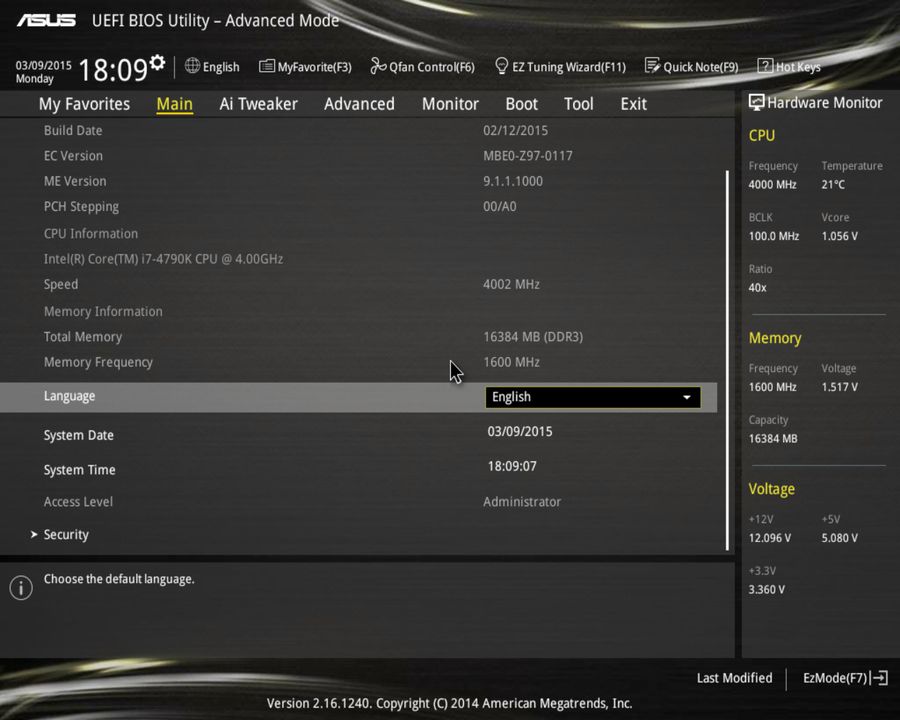
Task: Switch to EzMode with F7 button
Action: 843,678
